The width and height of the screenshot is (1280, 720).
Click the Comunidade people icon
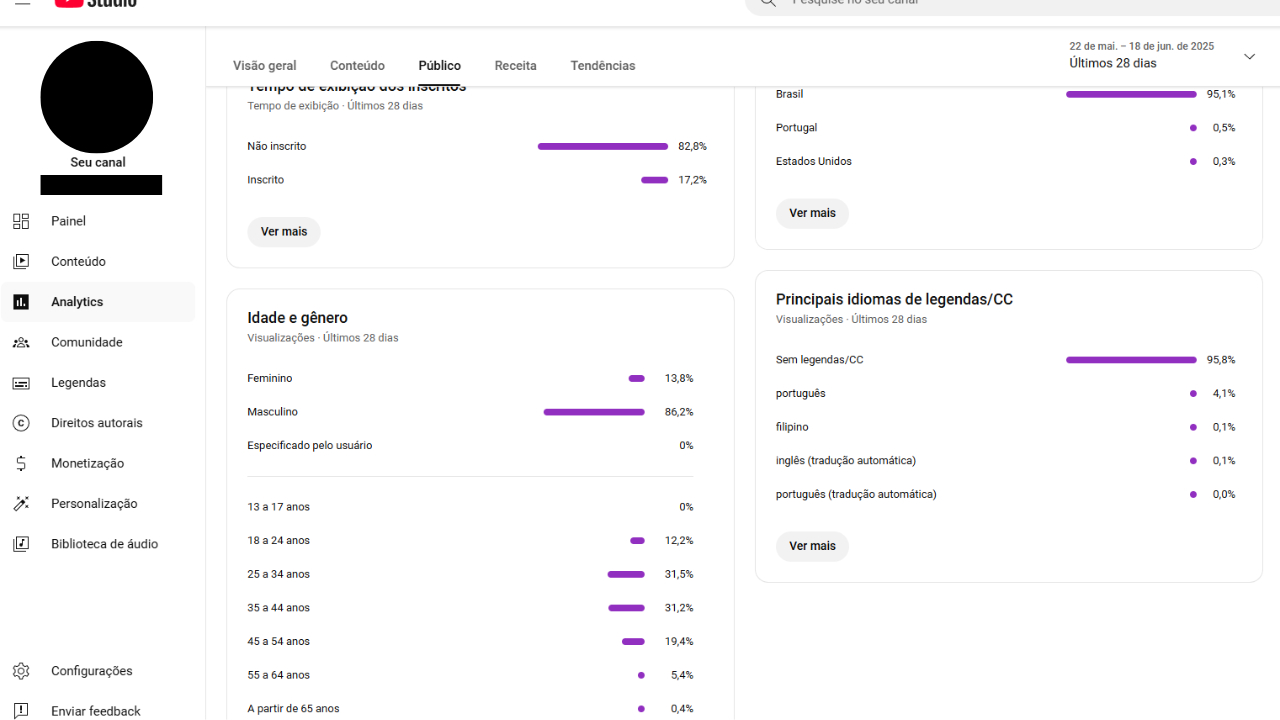[21, 342]
